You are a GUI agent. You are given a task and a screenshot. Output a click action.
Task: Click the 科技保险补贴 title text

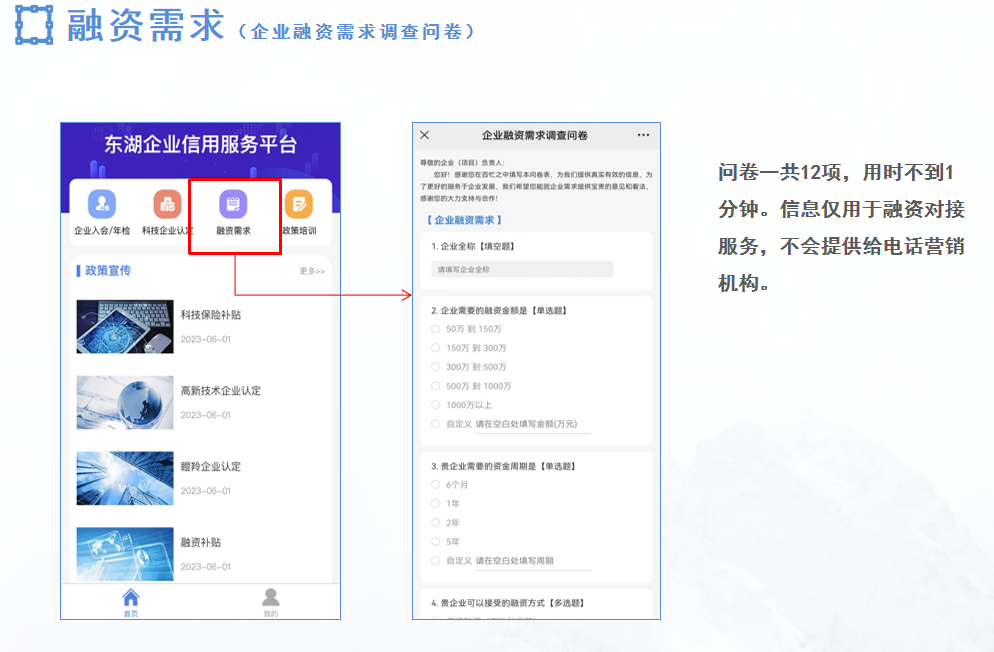(210, 315)
